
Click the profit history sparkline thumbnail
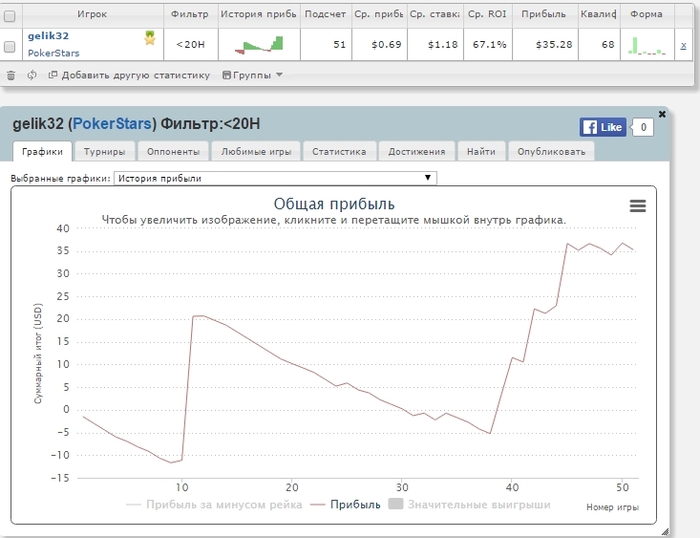(259, 45)
